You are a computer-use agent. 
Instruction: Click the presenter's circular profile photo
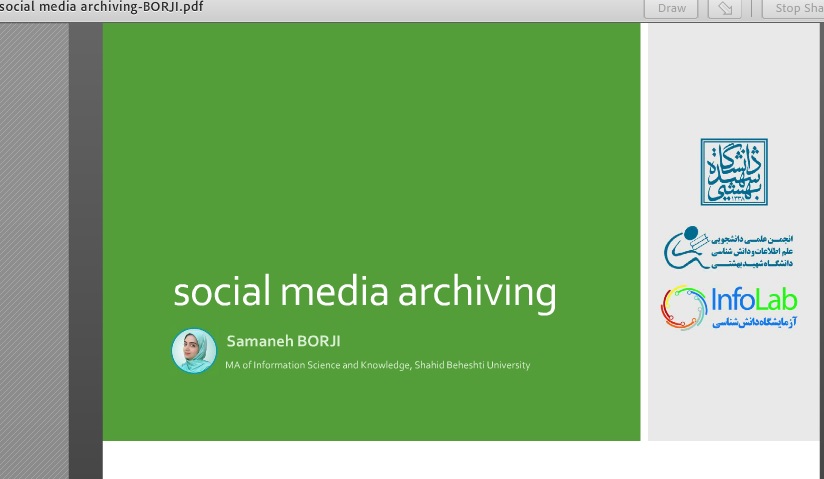point(194,351)
